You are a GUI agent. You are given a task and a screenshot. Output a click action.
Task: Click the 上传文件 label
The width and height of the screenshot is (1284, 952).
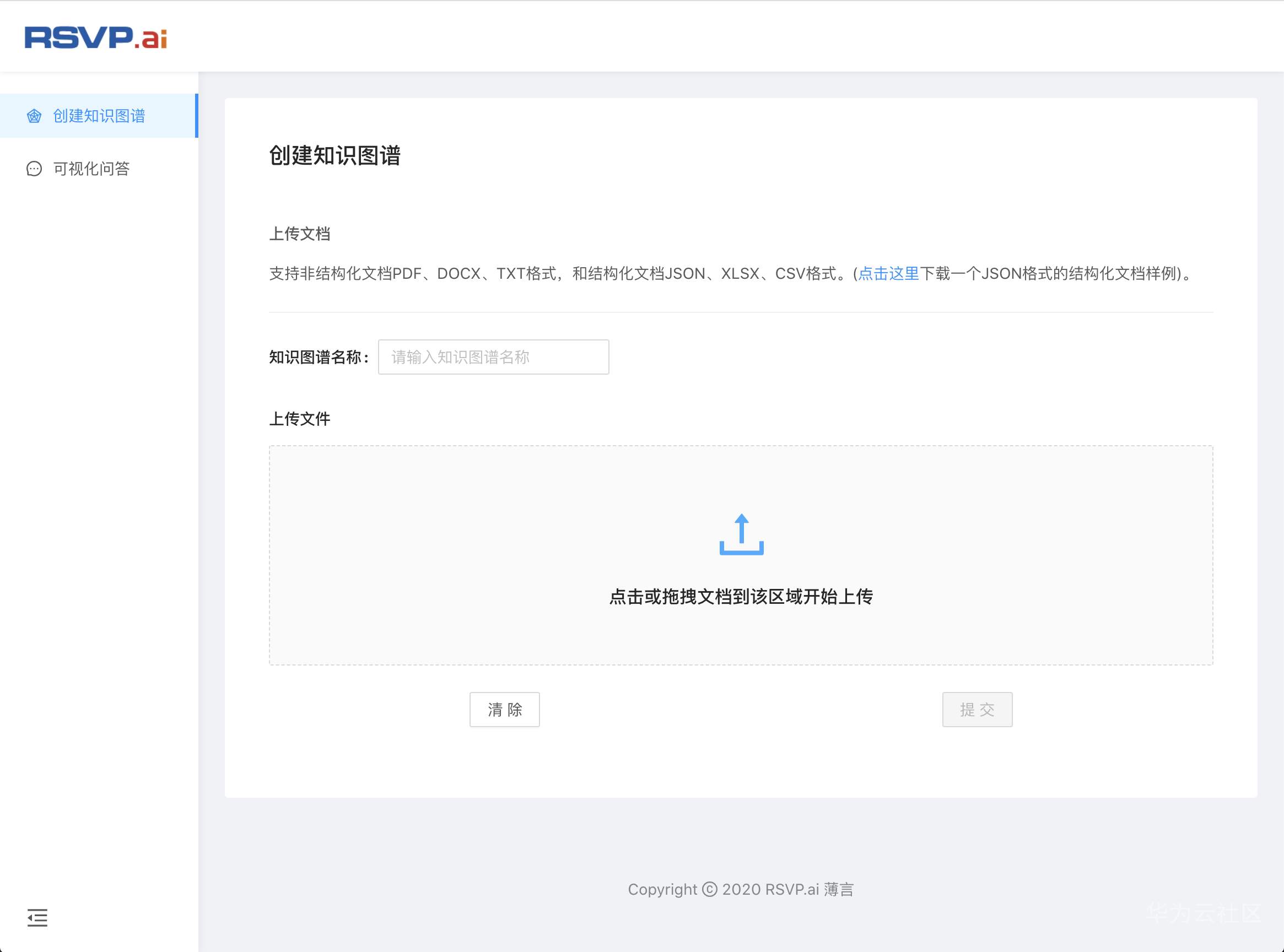tap(300, 419)
